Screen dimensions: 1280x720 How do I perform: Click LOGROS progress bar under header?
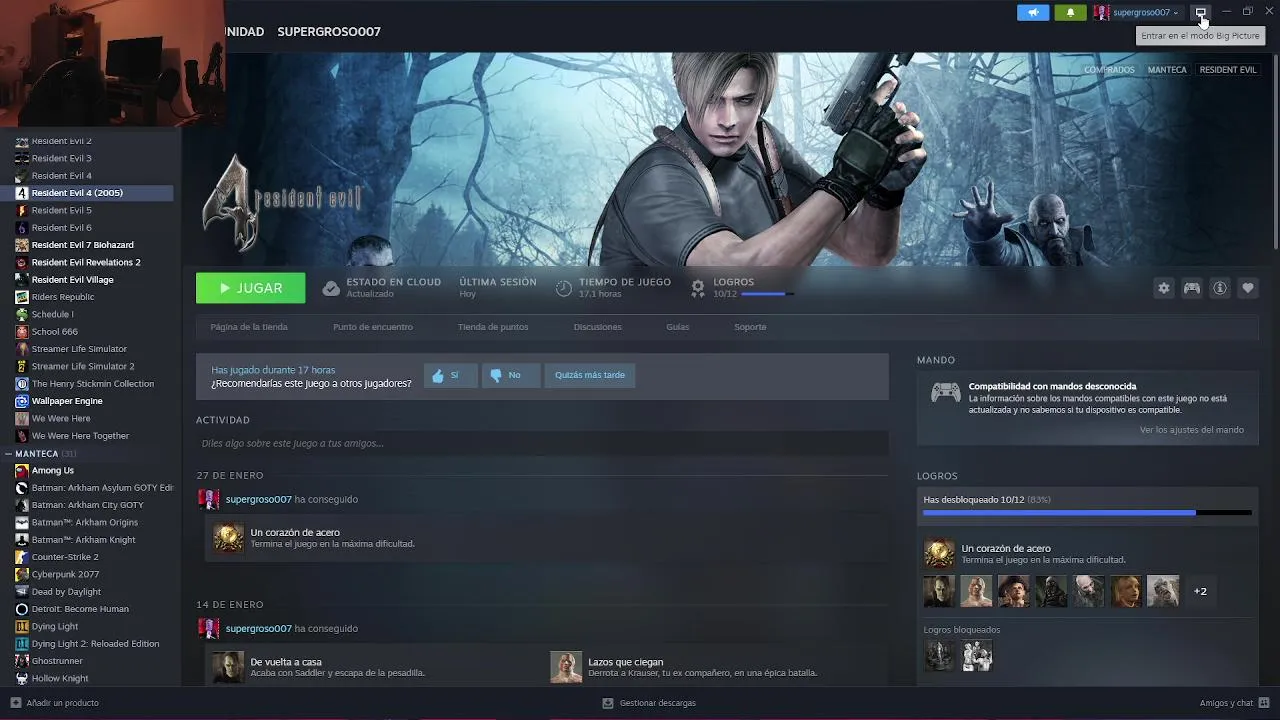tap(768, 294)
